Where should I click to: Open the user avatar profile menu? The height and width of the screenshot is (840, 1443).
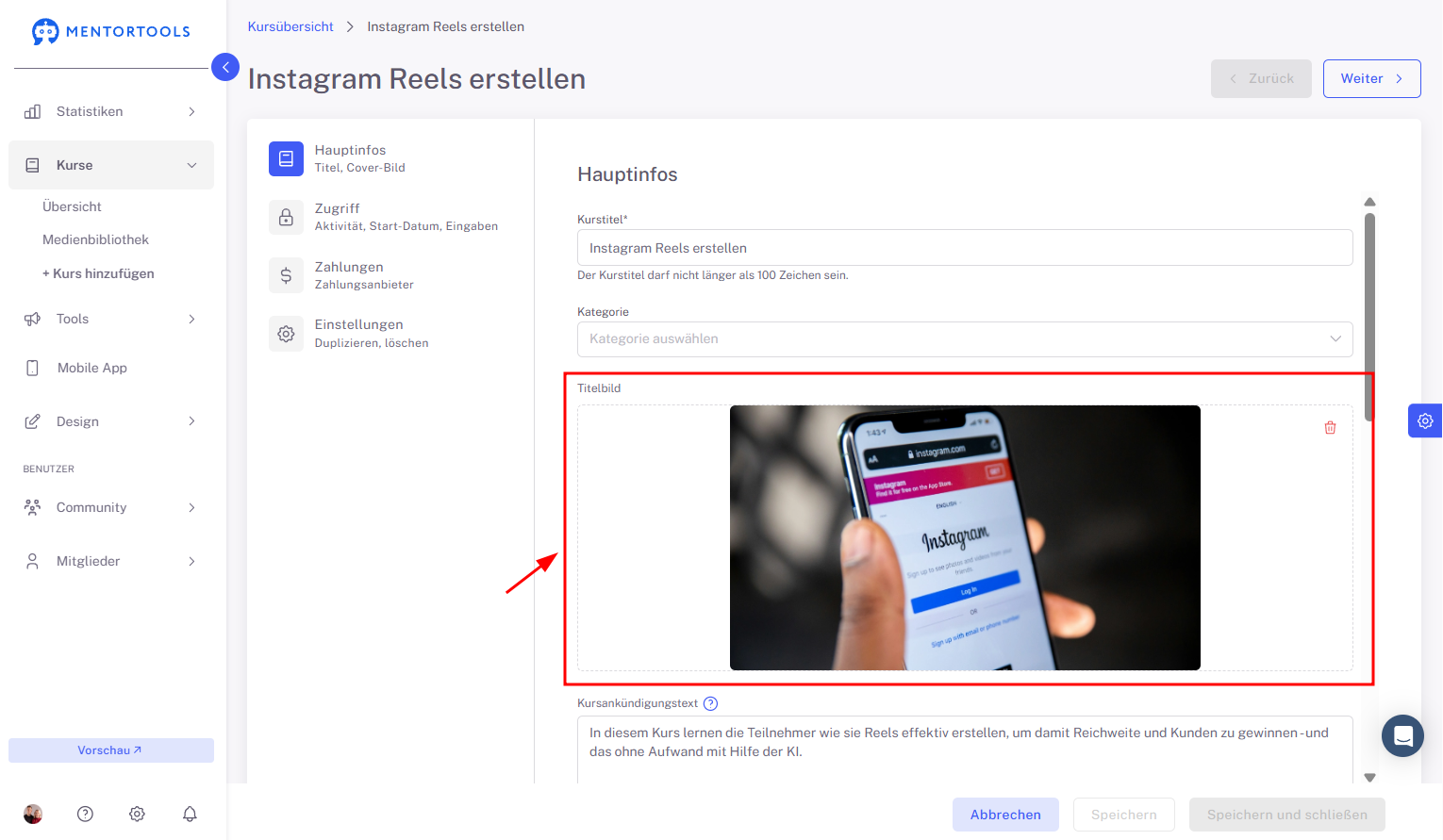click(33, 814)
